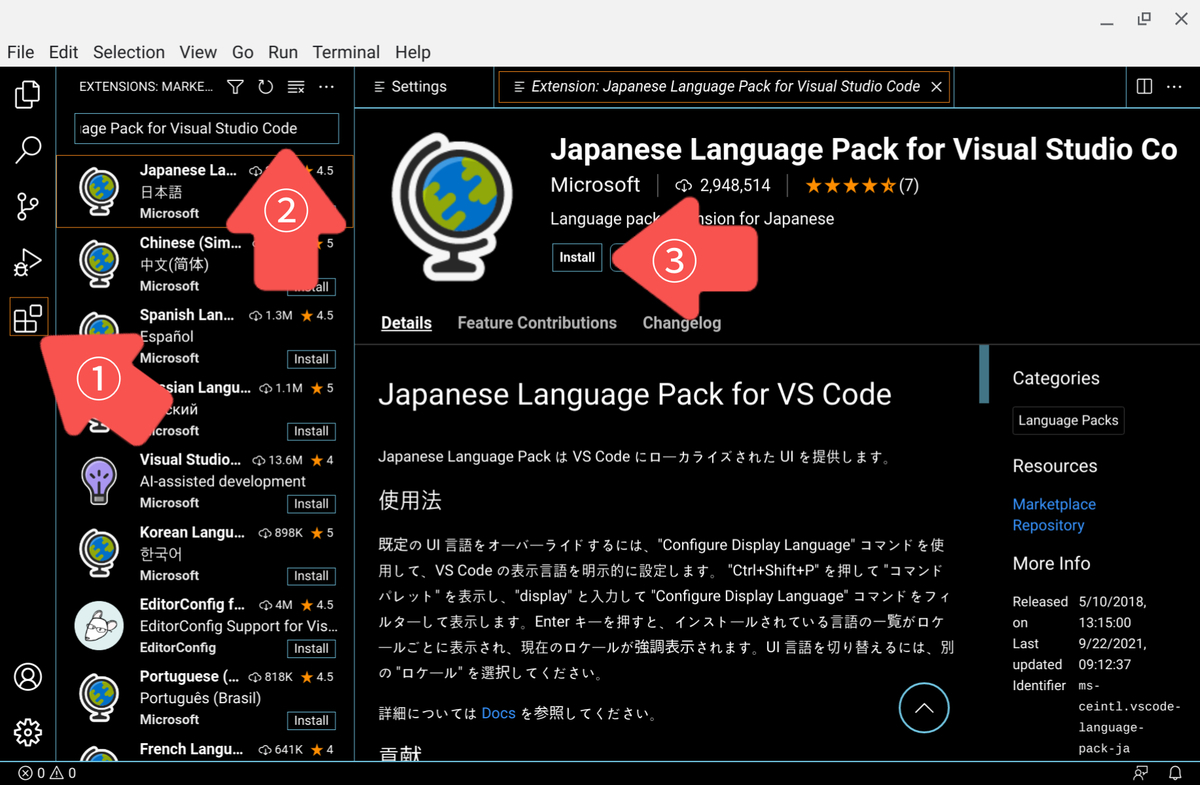This screenshot has width=1200, height=785.
Task: Open the extensions filter funnel dropdown
Action: [x=236, y=87]
